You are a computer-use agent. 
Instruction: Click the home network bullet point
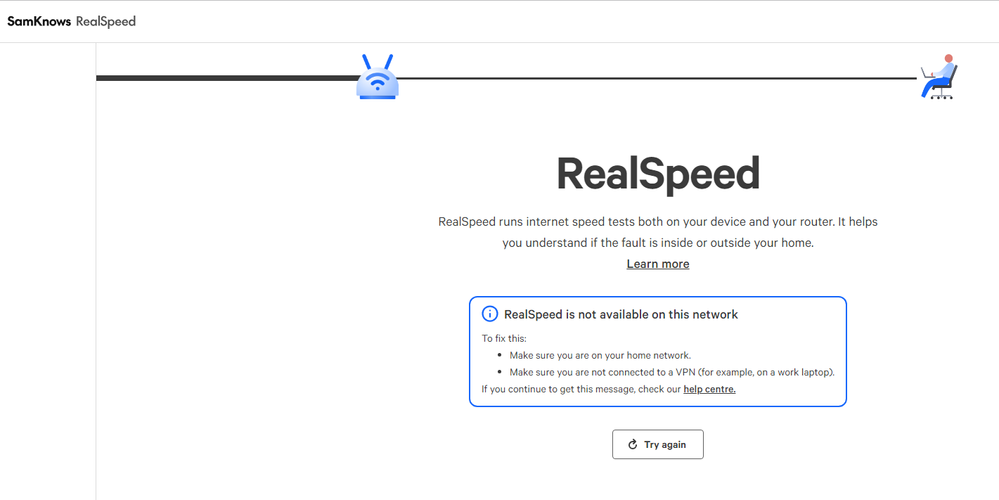(x=600, y=356)
